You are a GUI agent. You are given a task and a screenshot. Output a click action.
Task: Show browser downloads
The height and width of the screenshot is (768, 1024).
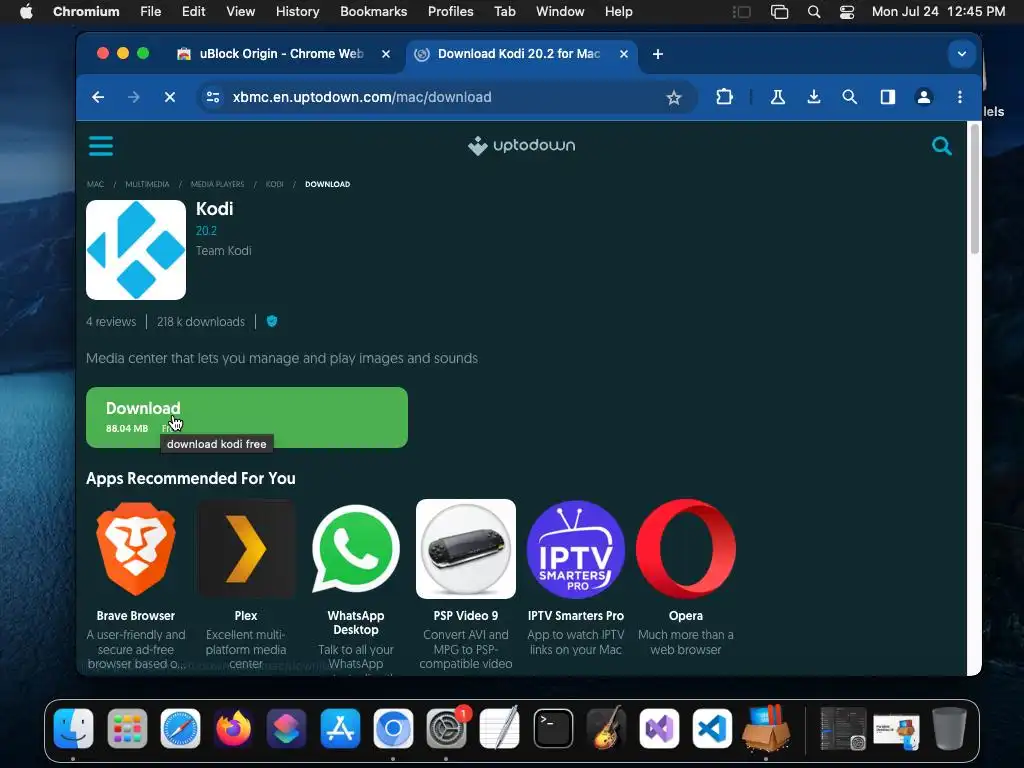814,97
